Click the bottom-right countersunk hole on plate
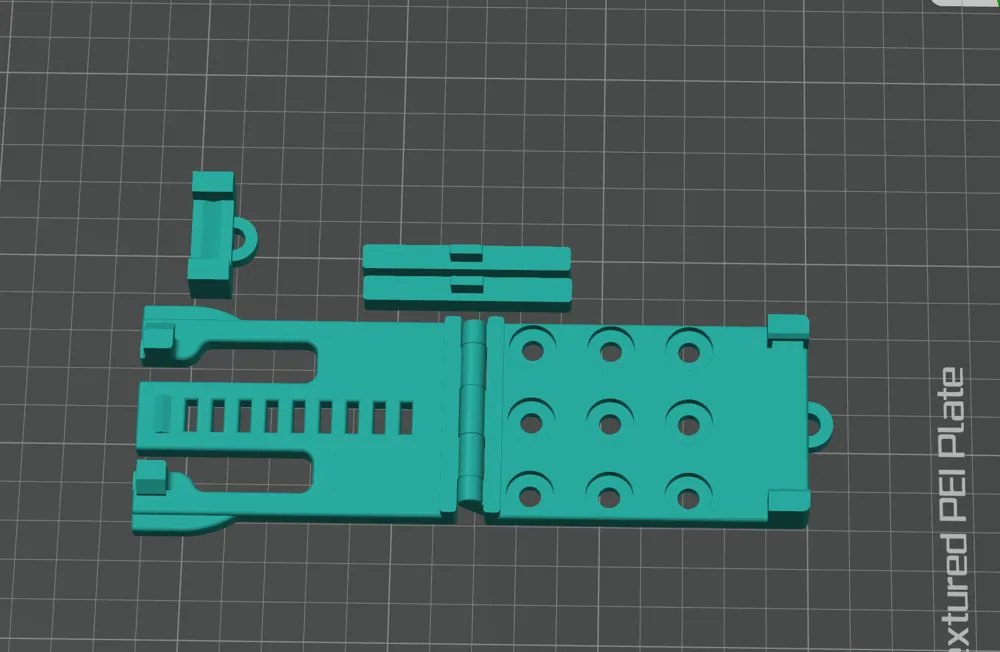 click(x=686, y=493)
